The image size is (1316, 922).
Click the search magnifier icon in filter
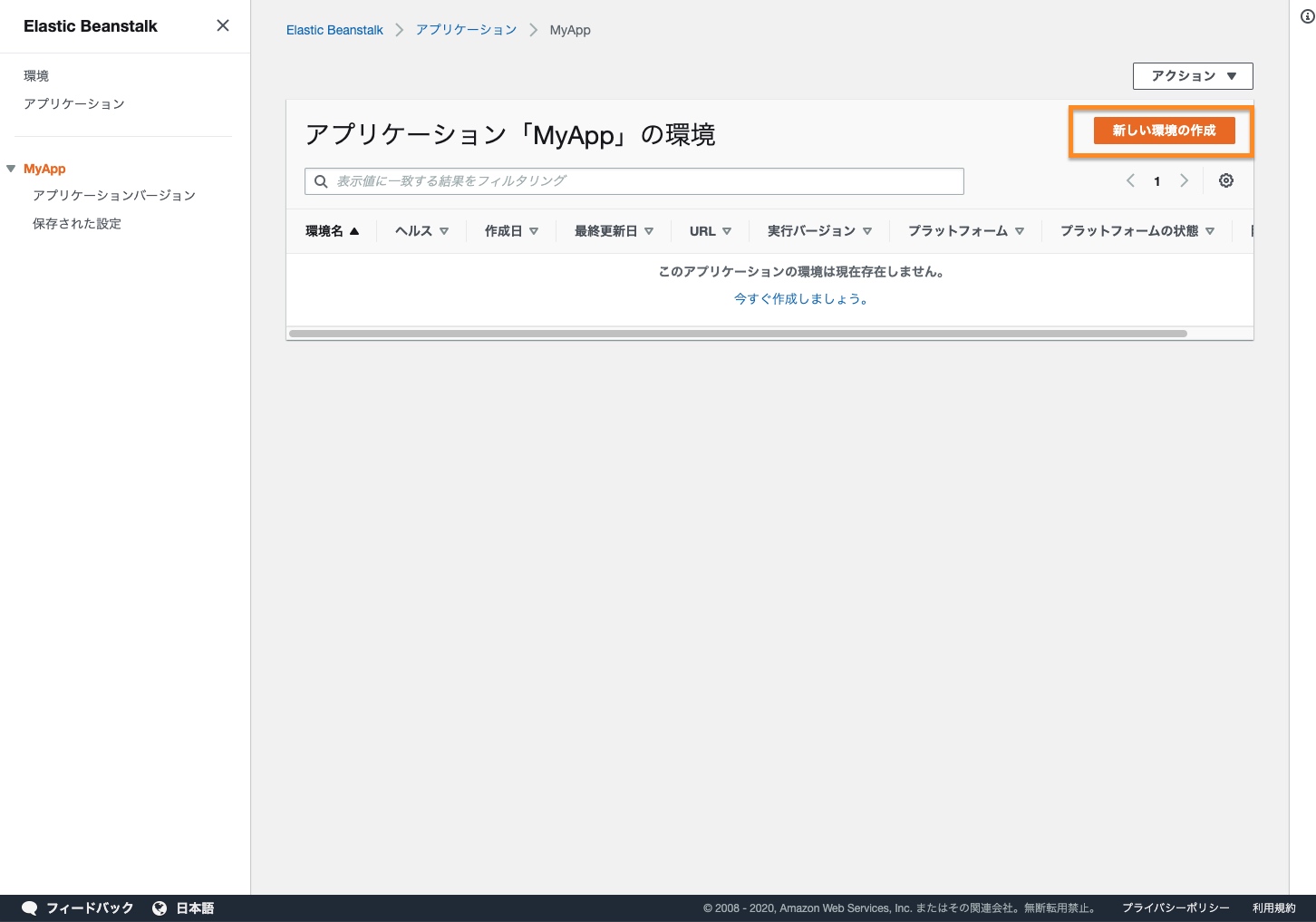coord(321,181)
